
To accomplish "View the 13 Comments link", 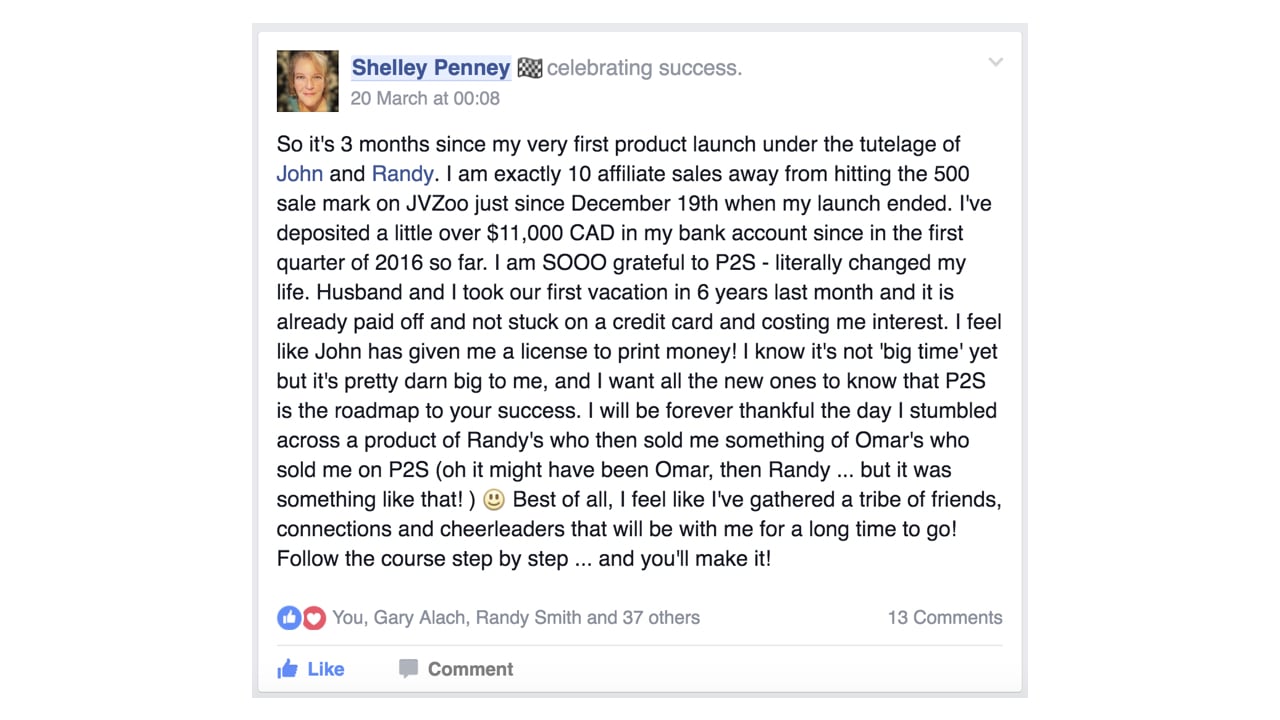I will point(945,618).
